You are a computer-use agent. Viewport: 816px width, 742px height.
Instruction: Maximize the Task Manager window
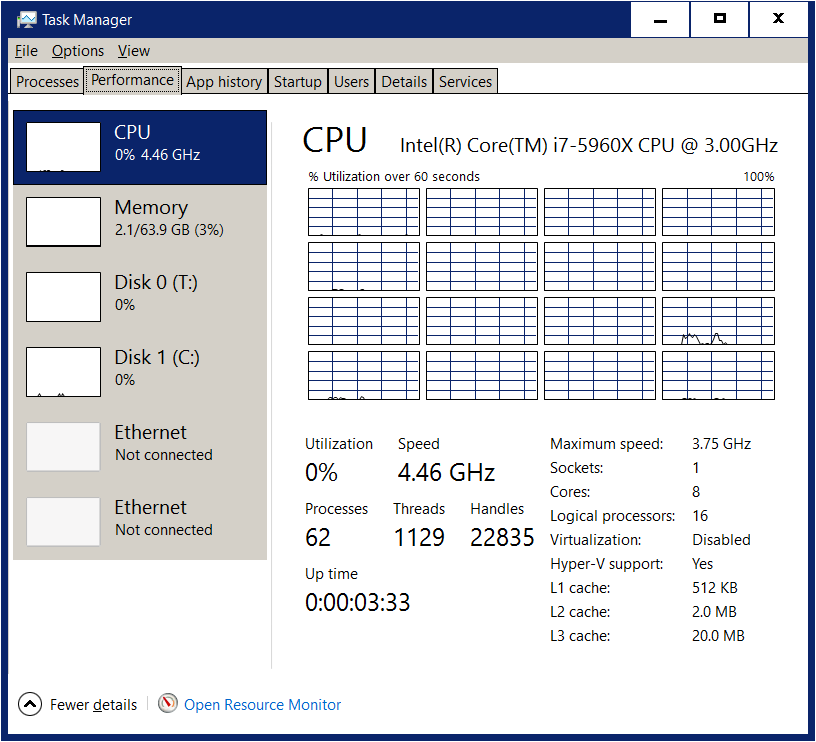719,19
